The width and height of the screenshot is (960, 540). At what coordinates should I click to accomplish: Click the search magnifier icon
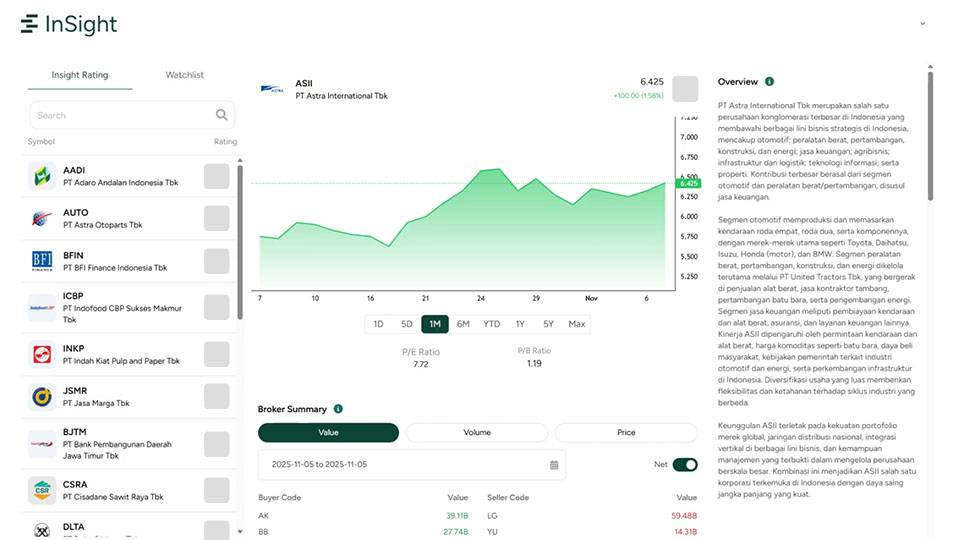point(221,115)
